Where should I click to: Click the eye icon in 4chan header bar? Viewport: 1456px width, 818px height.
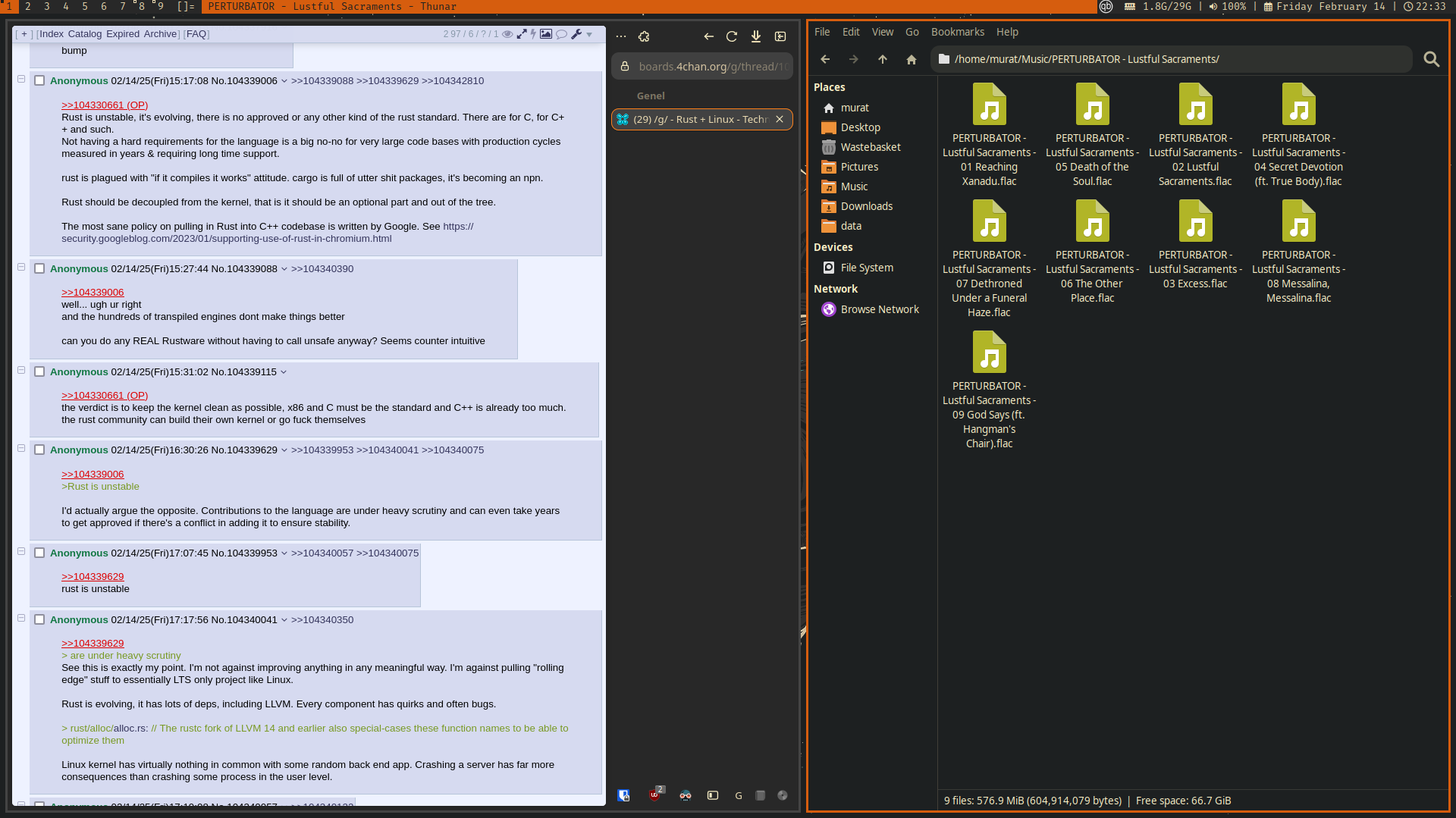point(508,34)
